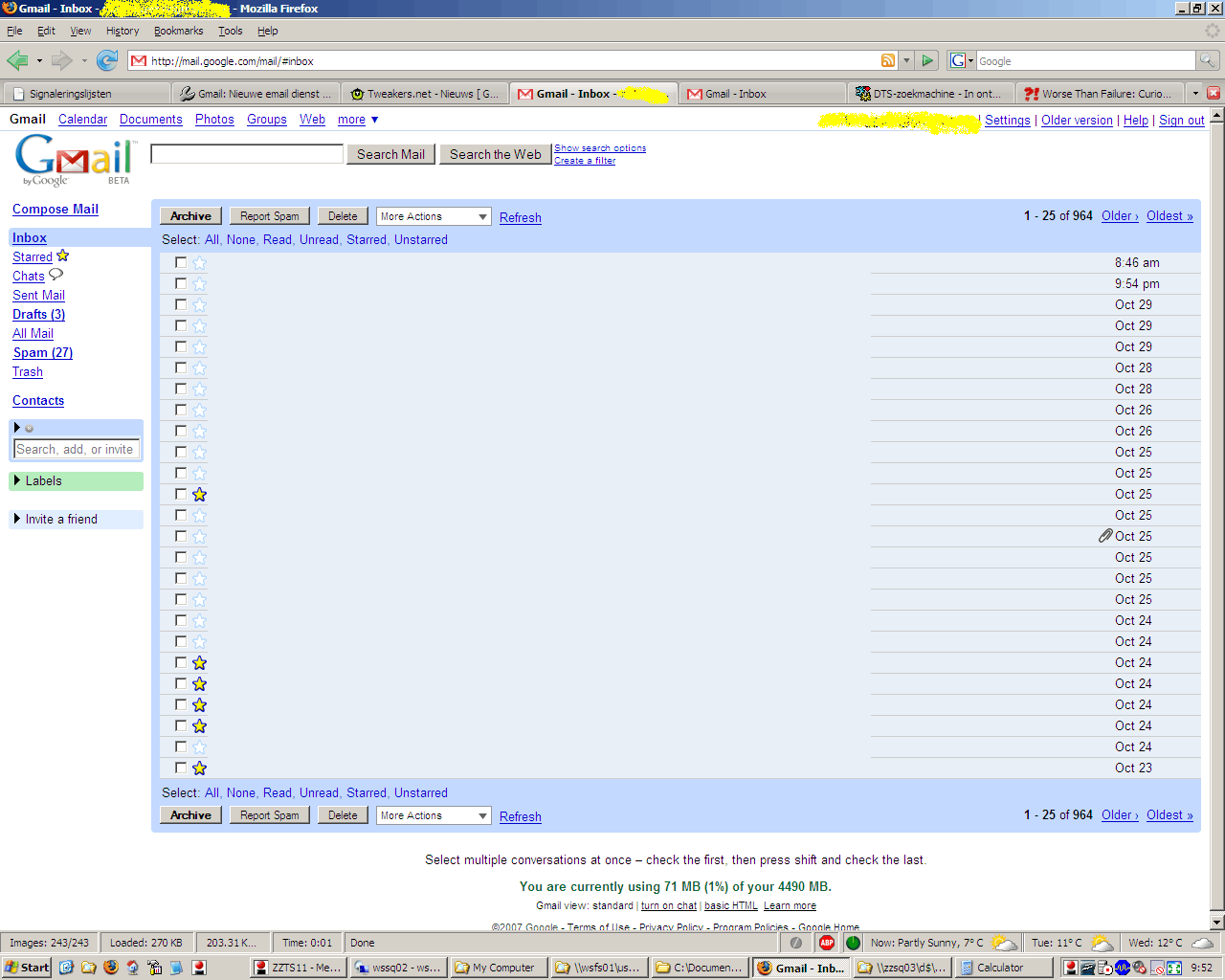
Task: Open the Tools menu
Action: [x=230, y=31]
